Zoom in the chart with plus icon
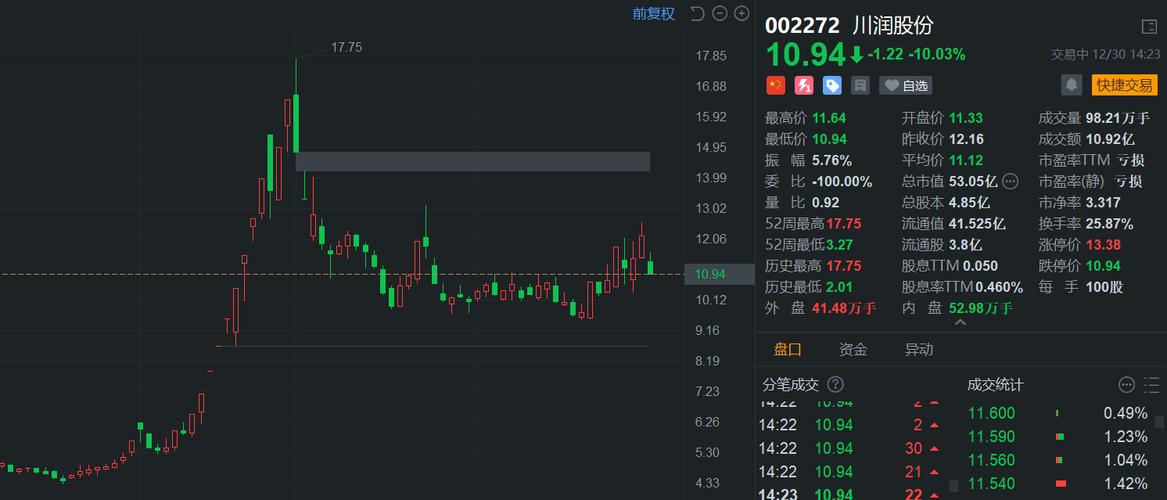This screenshot has height=500, width=1167. [741, 13]
